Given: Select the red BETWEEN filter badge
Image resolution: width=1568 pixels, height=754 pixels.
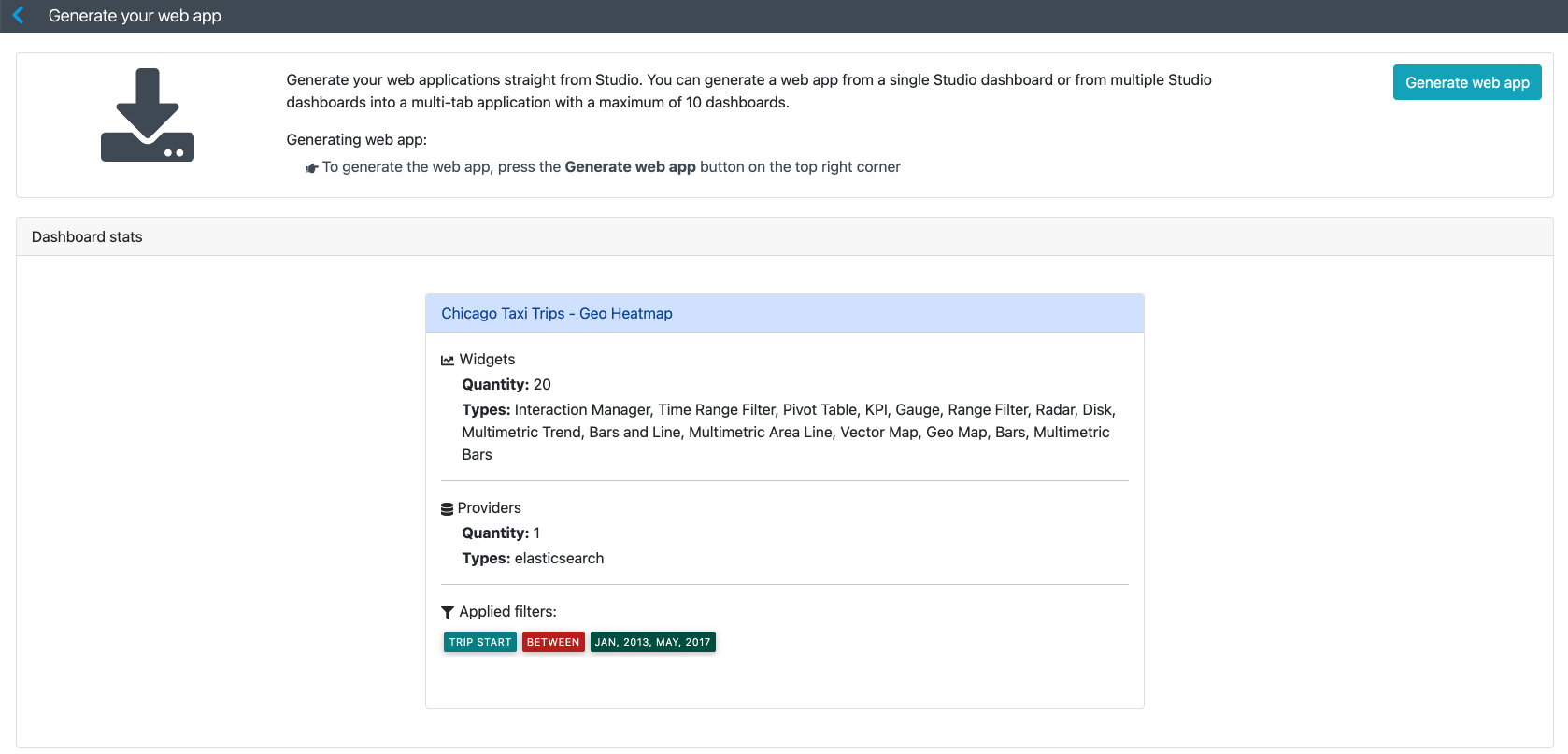Looking at the screenshot, I should [x=553, y=642].
